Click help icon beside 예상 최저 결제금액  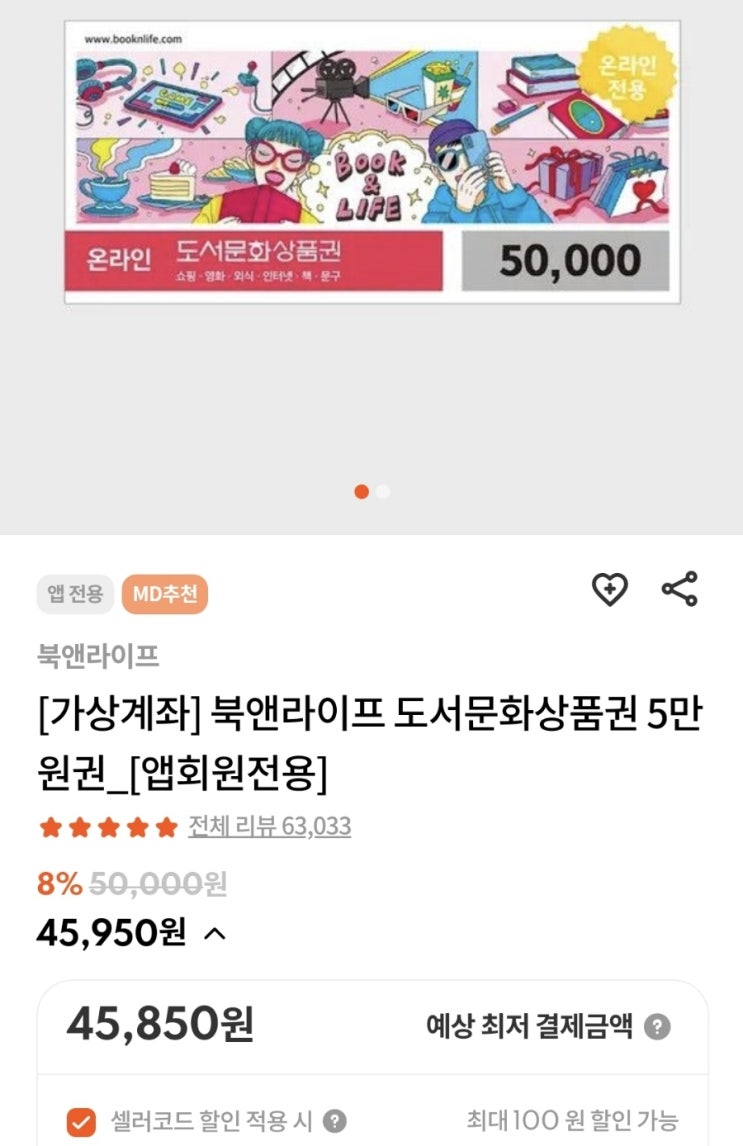tap(657, 1027)
